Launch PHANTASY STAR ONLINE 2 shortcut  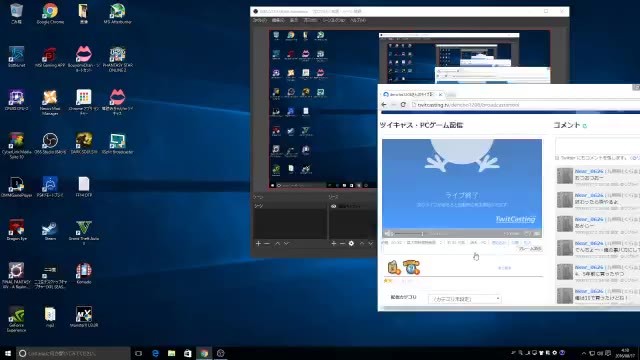coord(117,59)
